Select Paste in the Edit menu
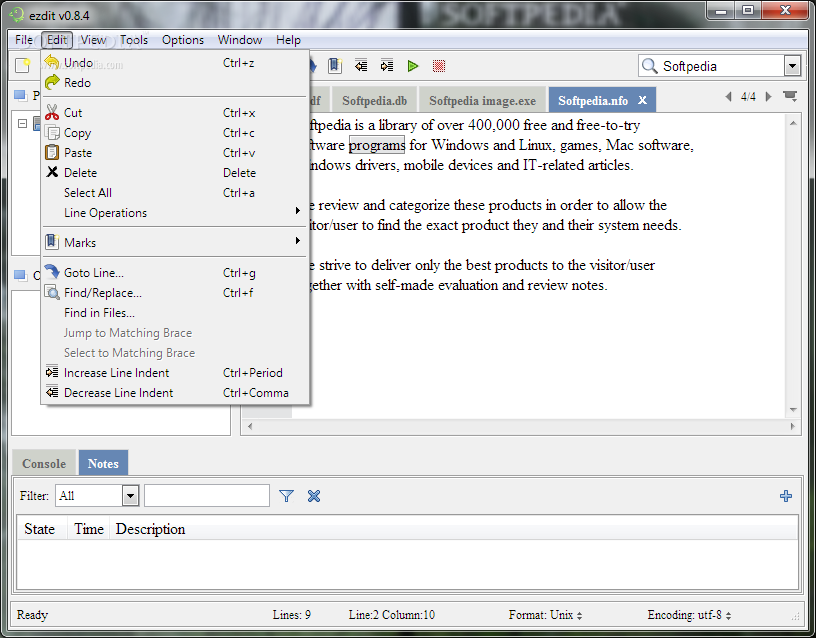Image resolution: width=816 pixels, height=638 pixels. 175,153
